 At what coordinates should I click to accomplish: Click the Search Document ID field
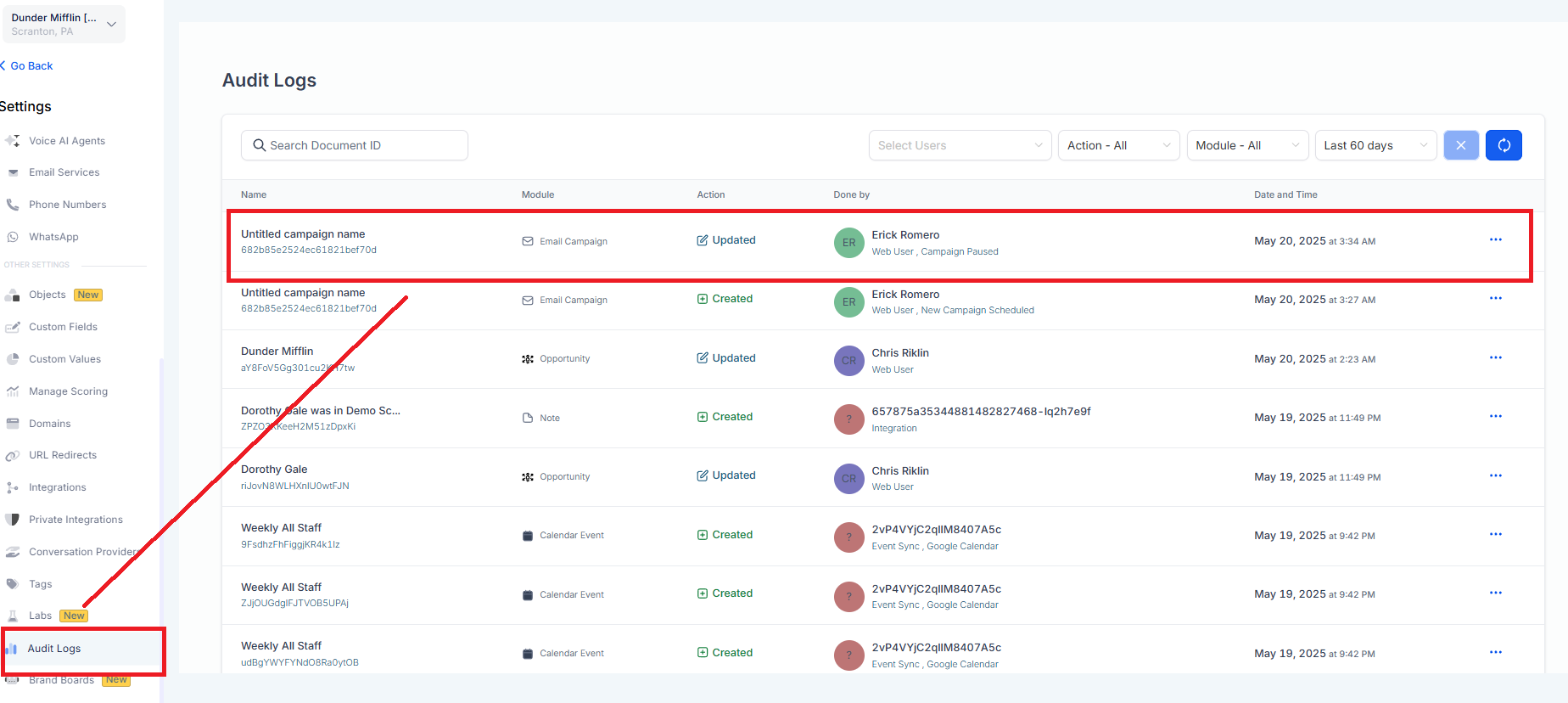(x=355, y=145)
